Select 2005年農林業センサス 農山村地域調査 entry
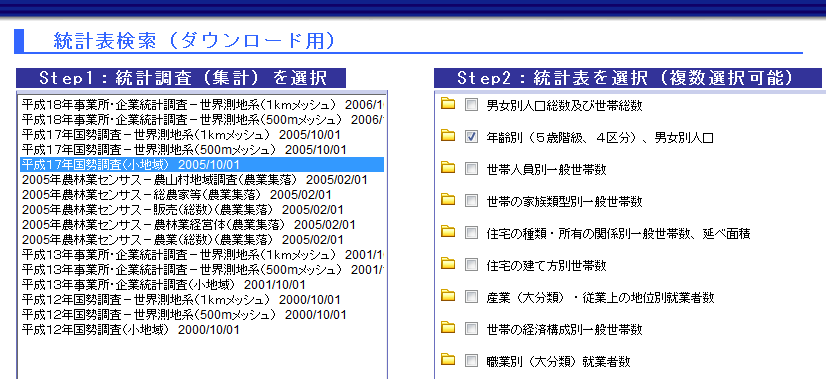 202,180
